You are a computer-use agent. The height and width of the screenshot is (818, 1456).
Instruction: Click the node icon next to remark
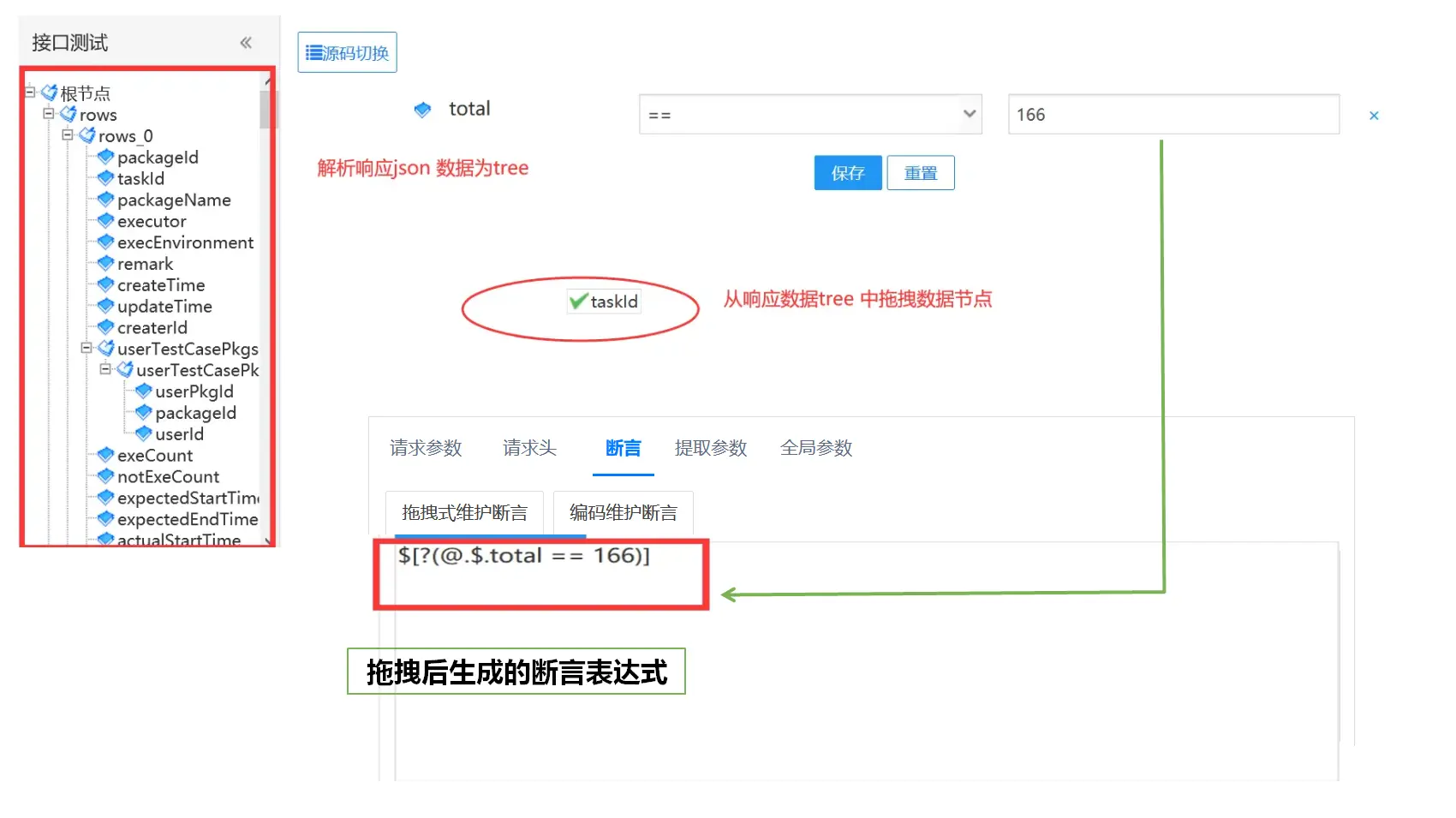pyautogui.click(x=106, y=263)
